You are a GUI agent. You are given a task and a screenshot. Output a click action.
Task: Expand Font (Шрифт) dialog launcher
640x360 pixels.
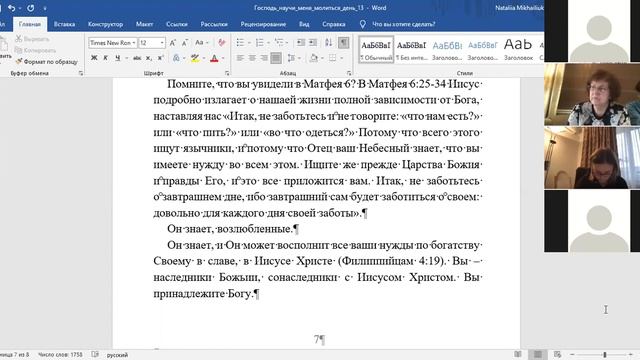coord(227,73)
